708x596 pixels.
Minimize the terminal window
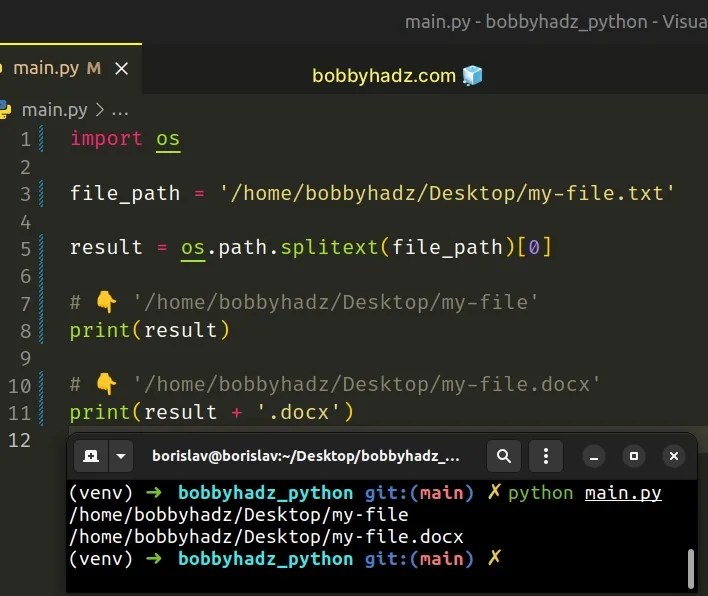[594, 456]
